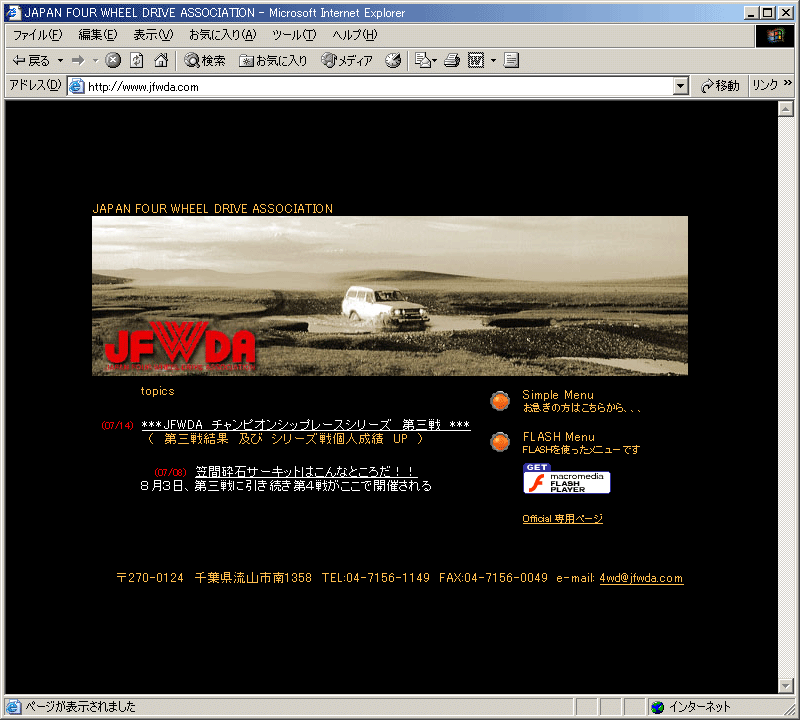Open the Simple Menu text link

click(x=558, y=395)
